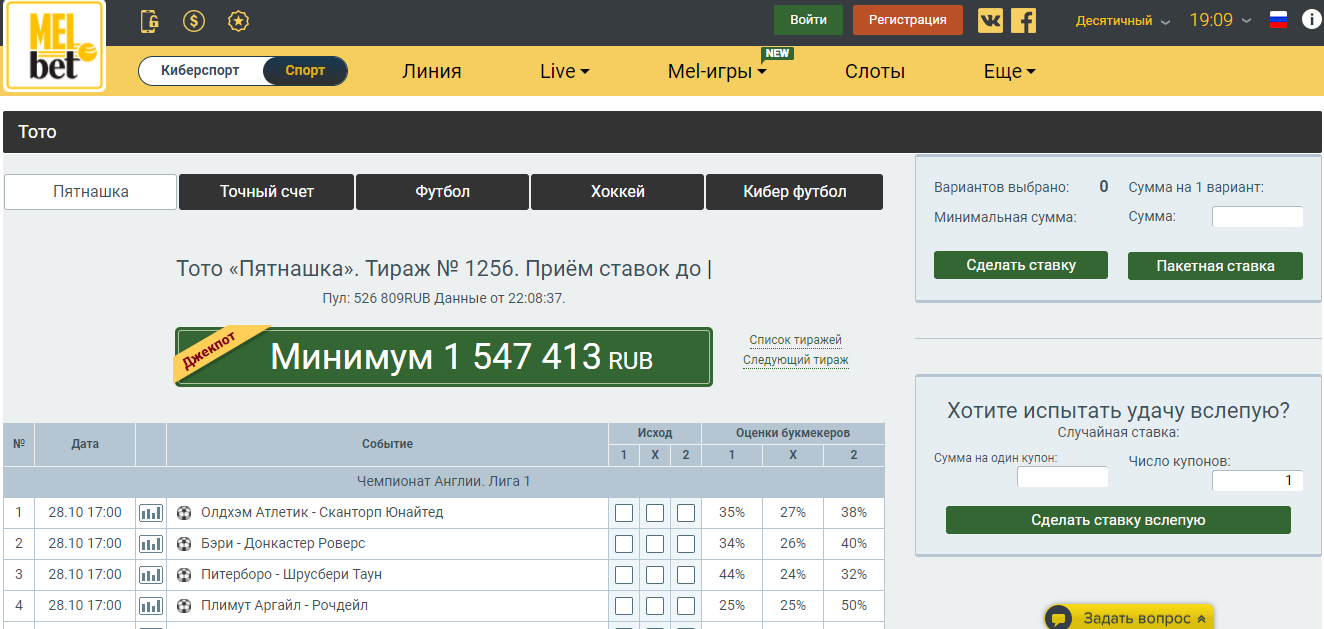Click event text Бэри - Донкастер Роверс

pyautogui.click(x=283, y=544)
